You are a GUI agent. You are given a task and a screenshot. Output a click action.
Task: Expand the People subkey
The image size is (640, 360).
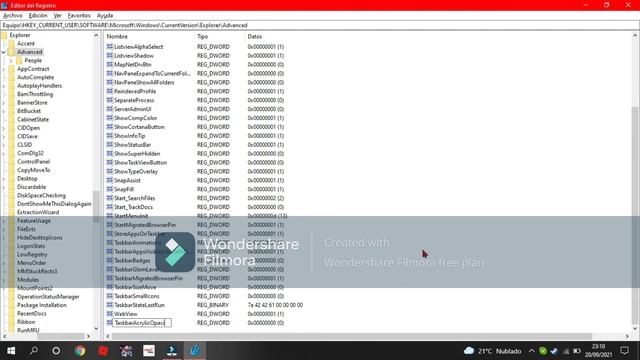click(x=11, y=61)
